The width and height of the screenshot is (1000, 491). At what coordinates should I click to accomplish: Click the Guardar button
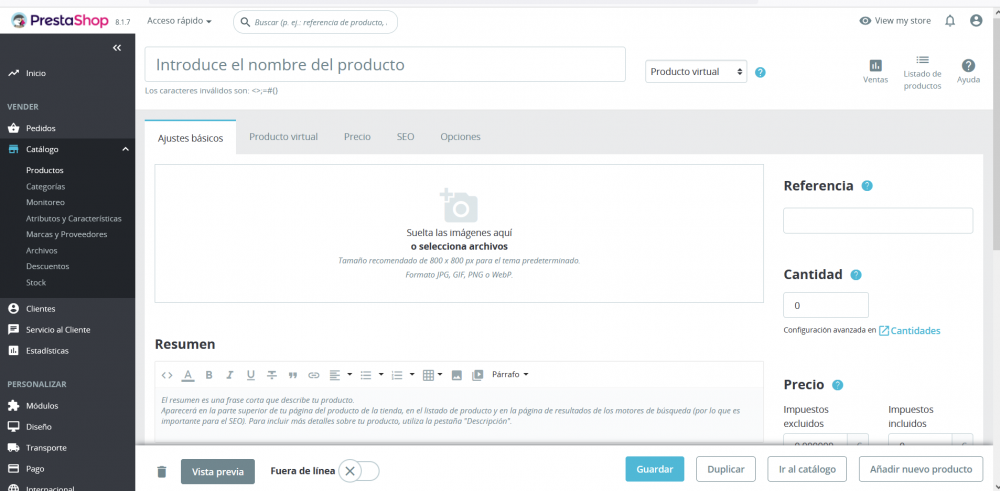point(655,469)
